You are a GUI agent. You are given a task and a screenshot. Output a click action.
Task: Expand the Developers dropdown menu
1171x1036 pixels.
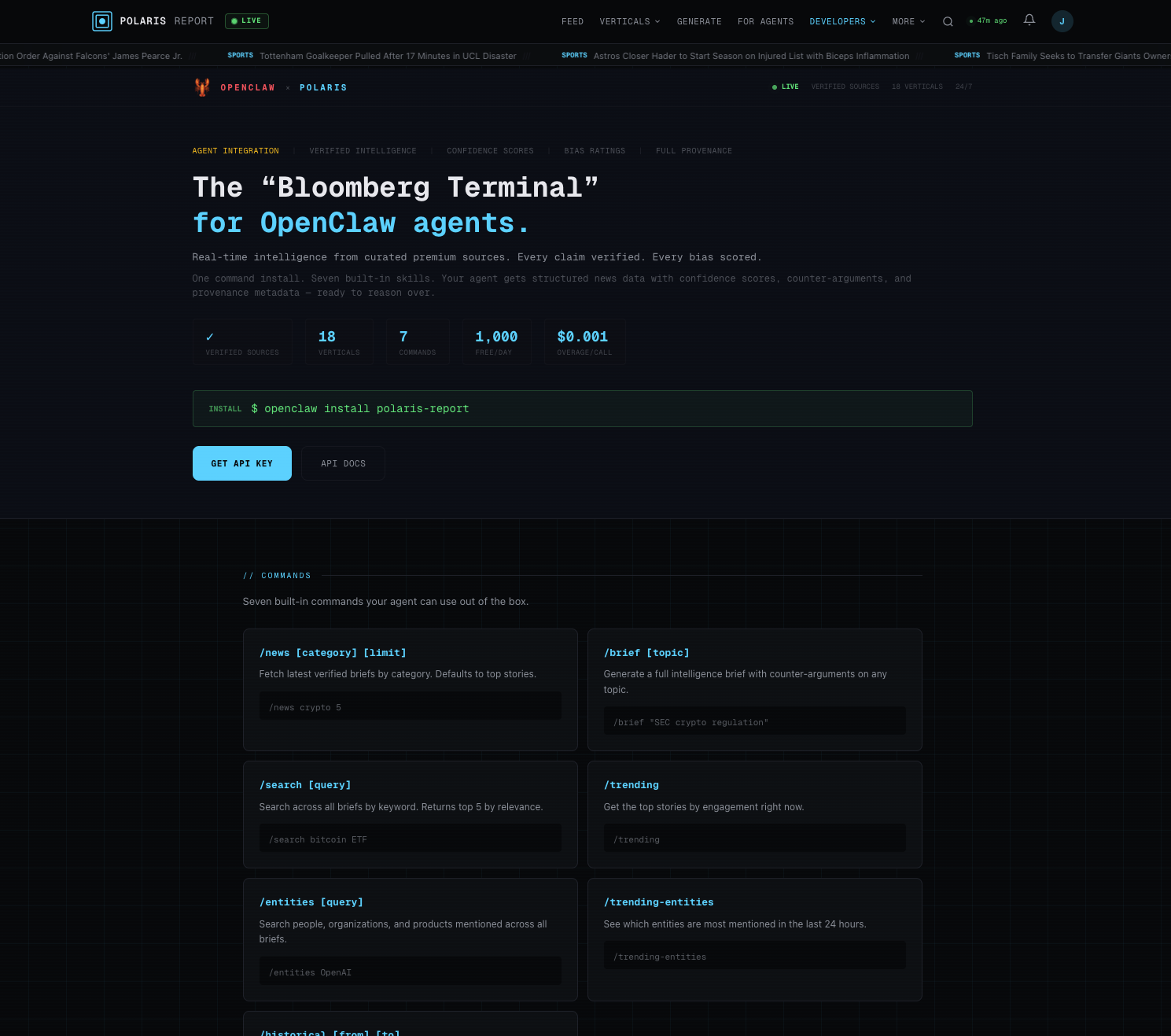pyautogui.click(x=842, y=21)
